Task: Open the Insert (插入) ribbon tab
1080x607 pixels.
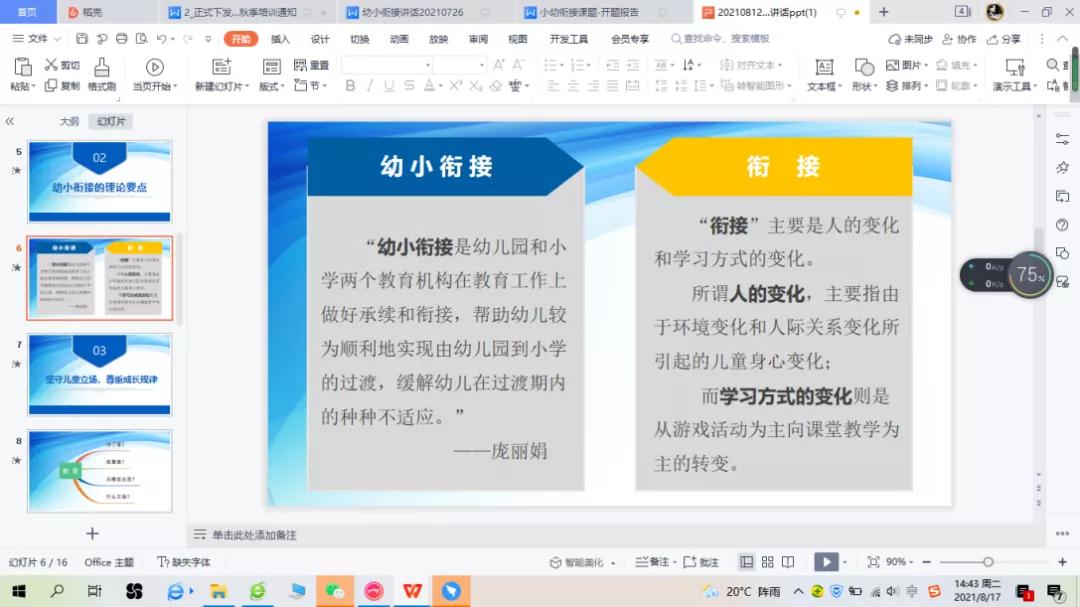Action: point(280,39)
